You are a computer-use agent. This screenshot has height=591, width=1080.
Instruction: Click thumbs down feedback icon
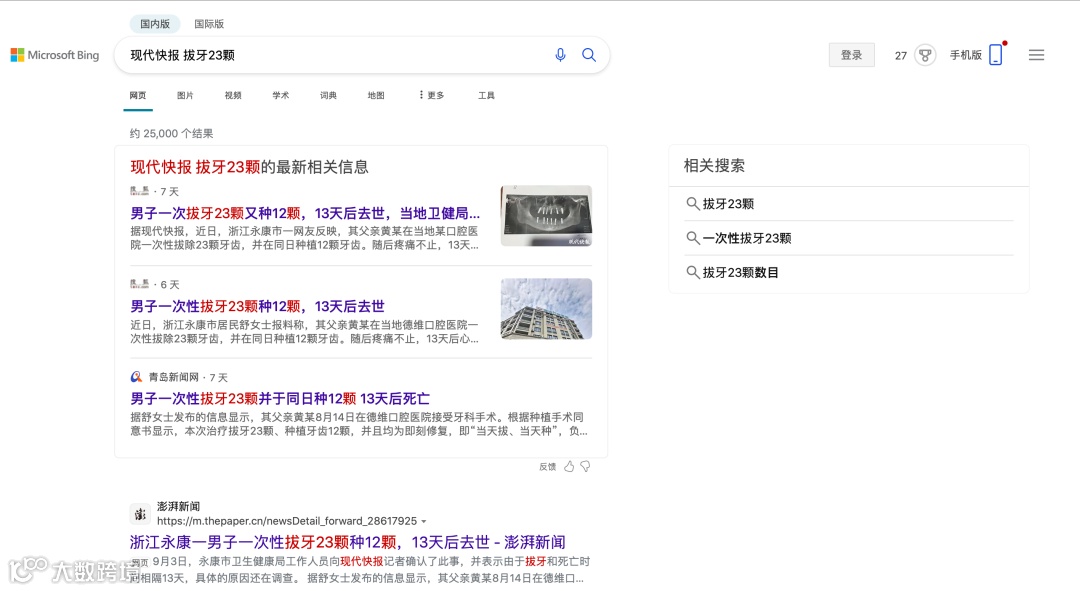tap(585, 466)
